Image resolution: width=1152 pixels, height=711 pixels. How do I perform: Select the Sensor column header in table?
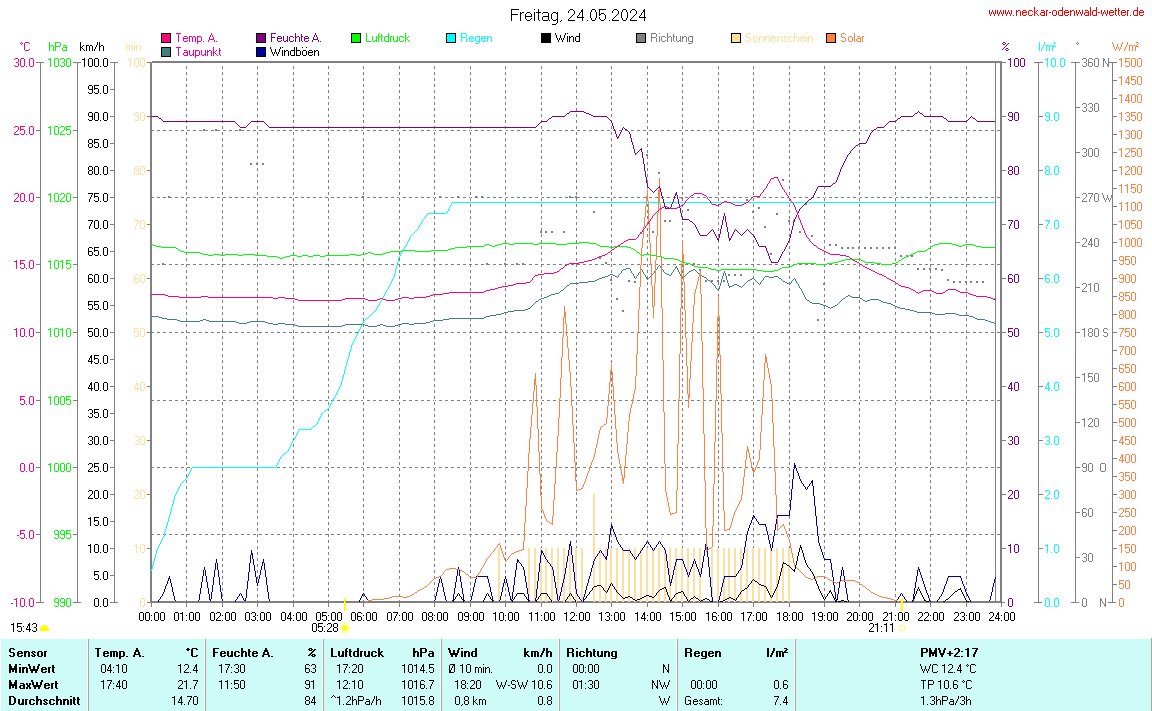27,653
